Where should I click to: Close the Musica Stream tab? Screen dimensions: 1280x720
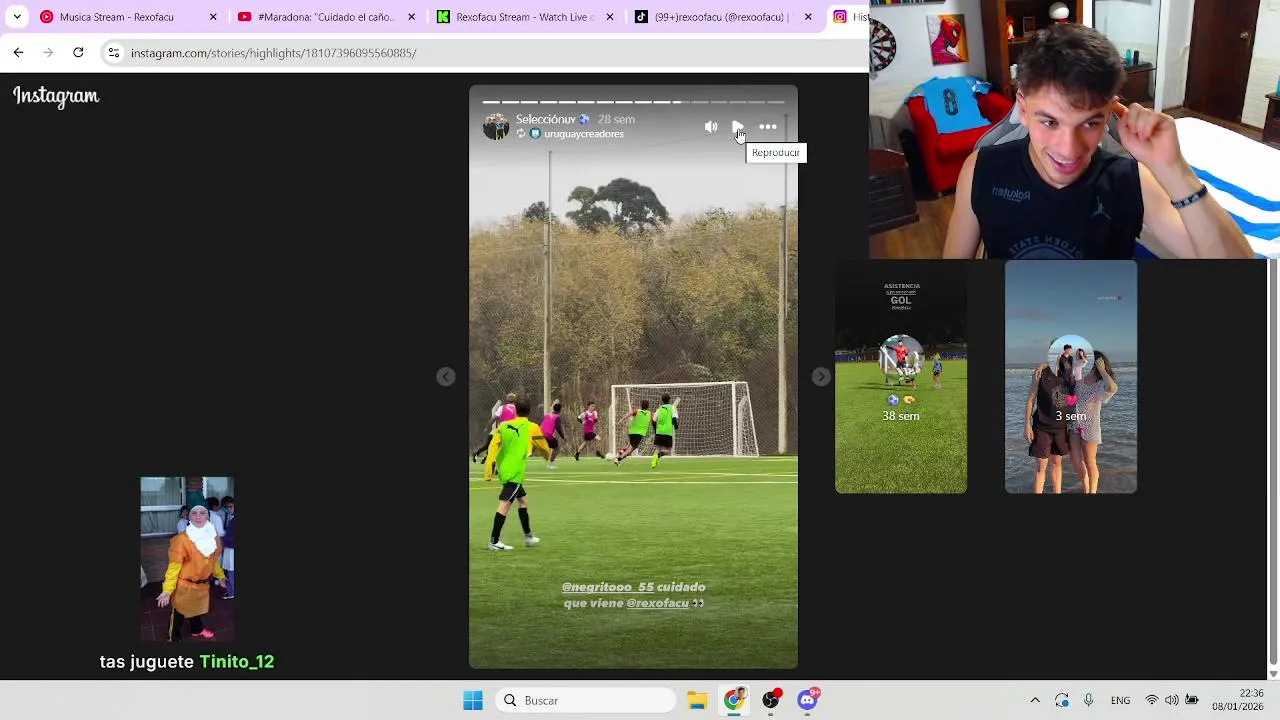click(x=213, y=17)
